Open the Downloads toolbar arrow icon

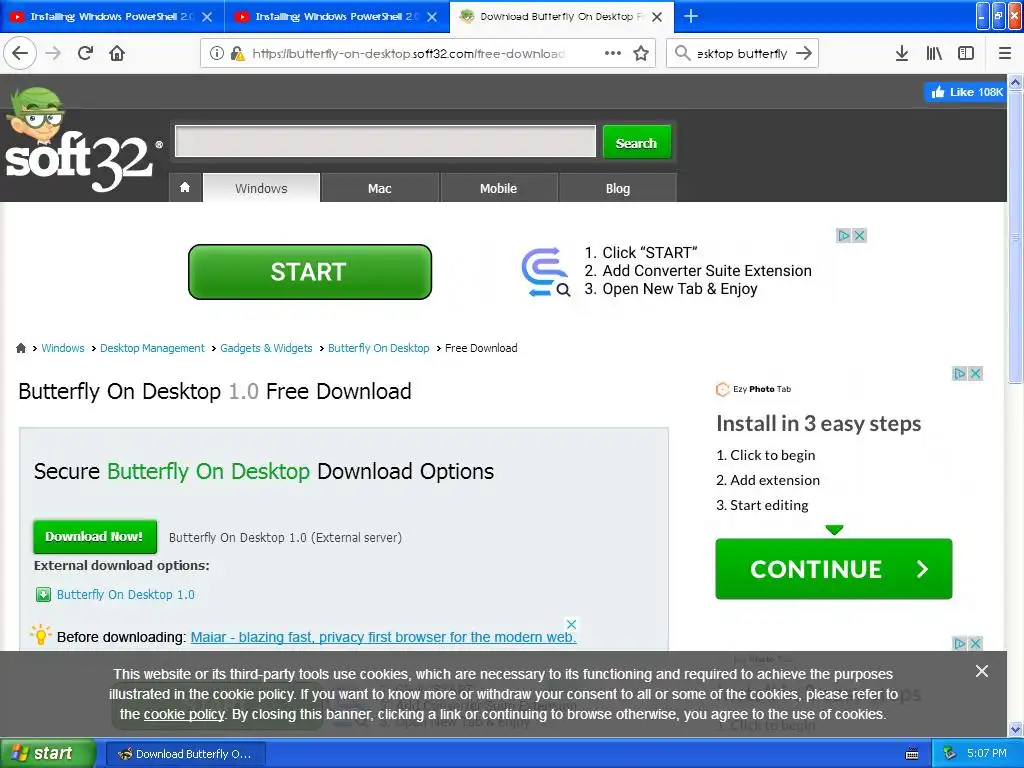coord(902,53)
